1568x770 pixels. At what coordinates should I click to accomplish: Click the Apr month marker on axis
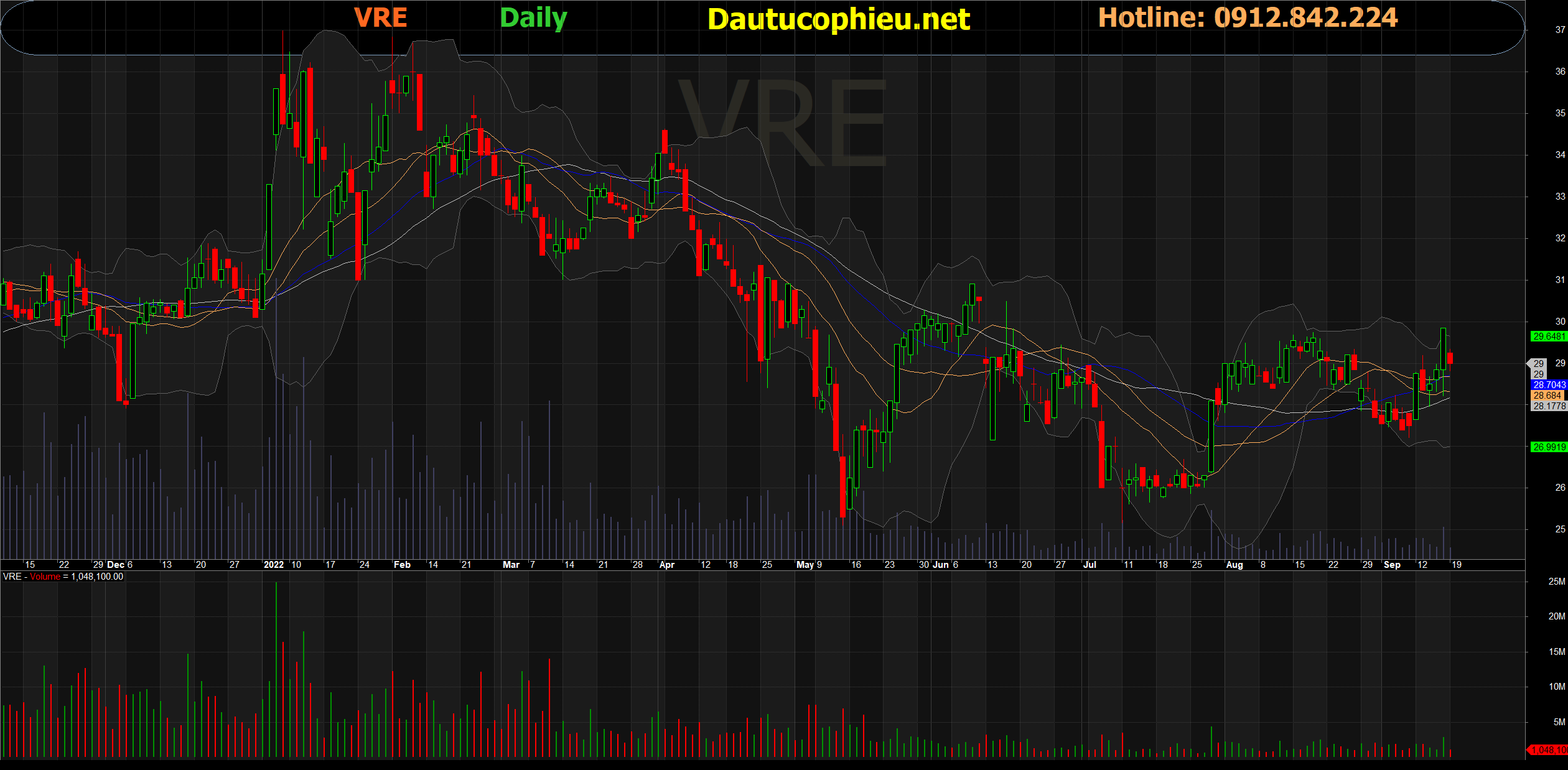tap(666, 565)
